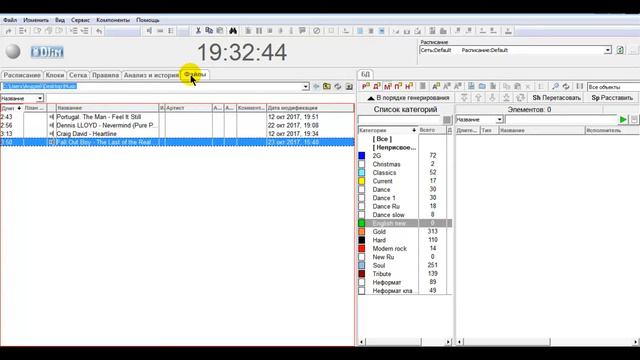This screenshot has height=360, width=640.
Task: Click the key search icon in БД toolbar
Action: pos(555,86)
